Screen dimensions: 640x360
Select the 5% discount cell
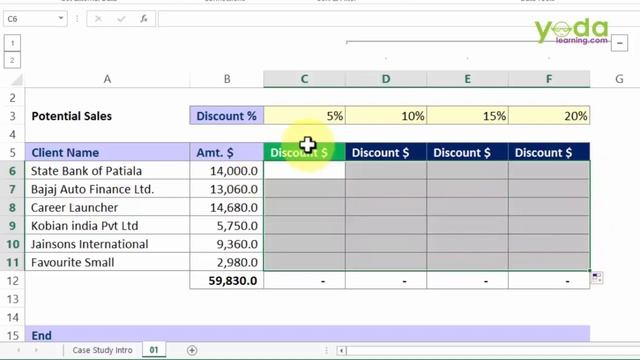point(304,116)
